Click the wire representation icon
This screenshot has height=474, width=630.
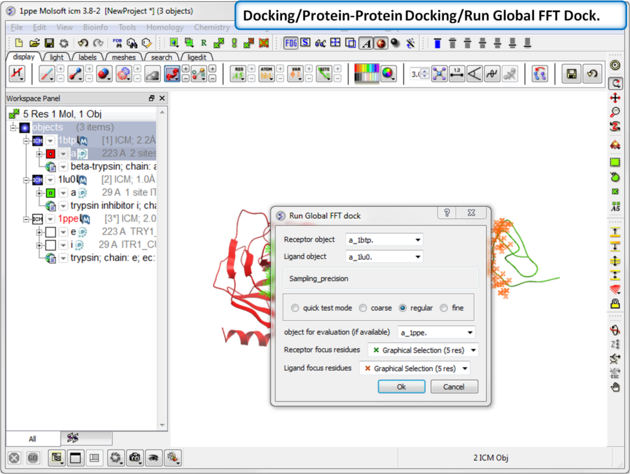tap(47, 74)
